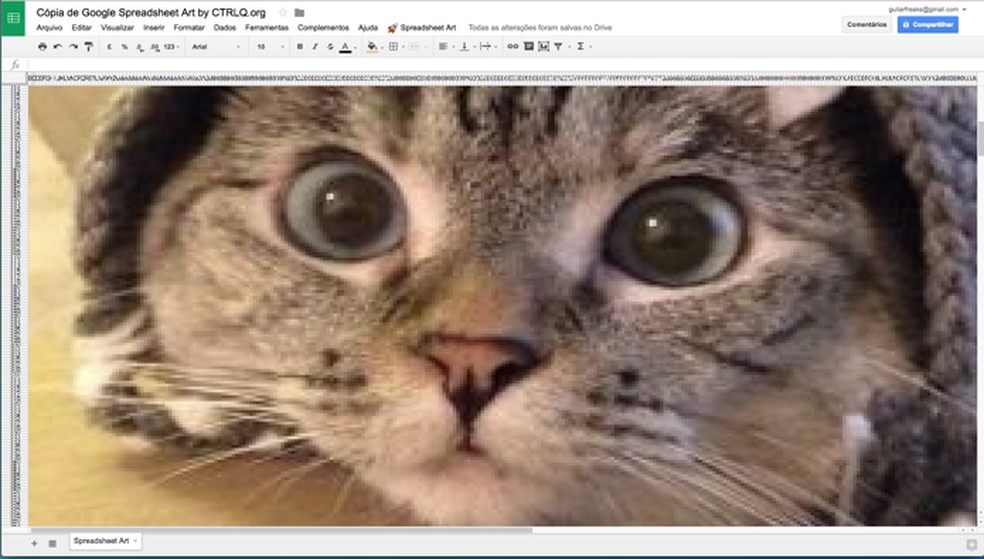Toggle bold formatting
984x559 pixels.
point(300,46)
